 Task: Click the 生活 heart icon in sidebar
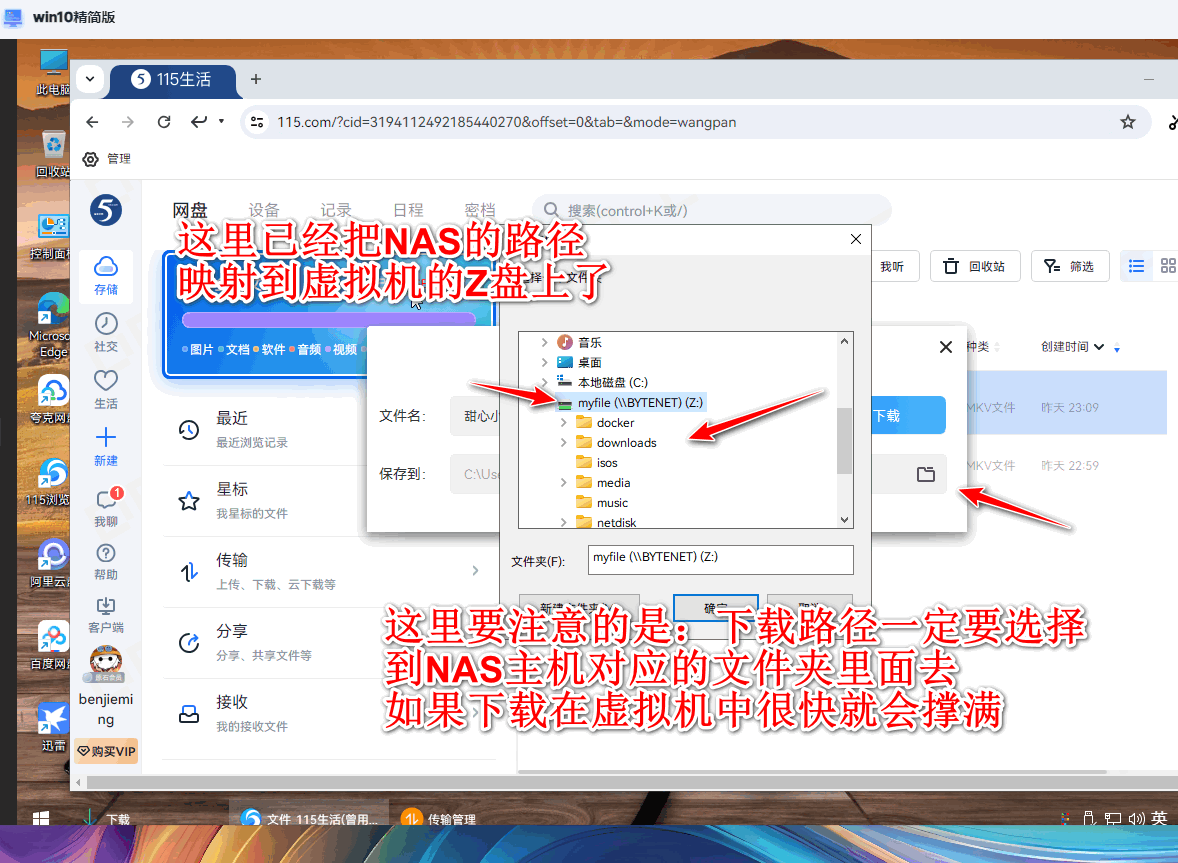tap(106, 388)
